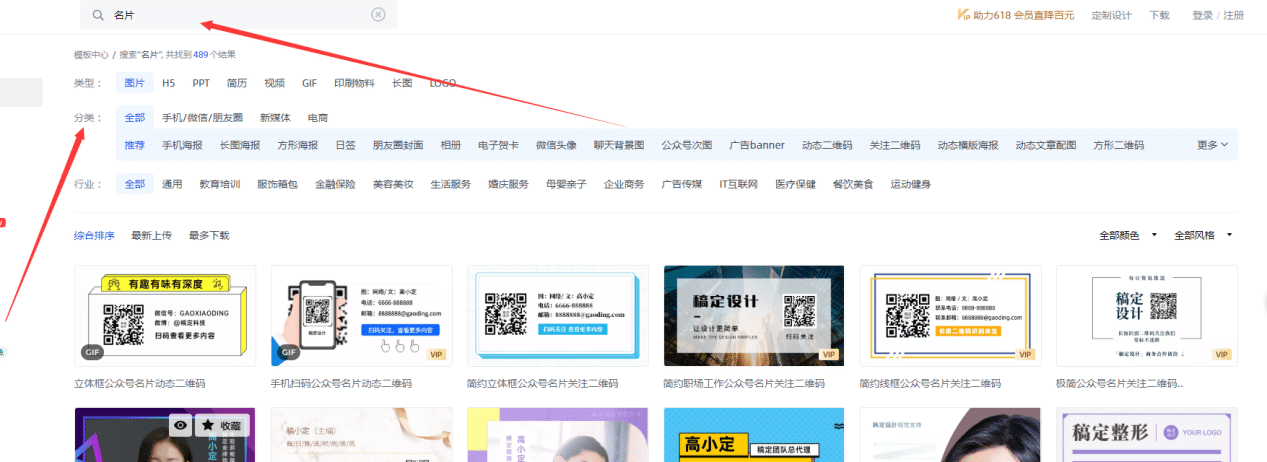Viewport: 1267px width, 462px height.
Task: Open 手机扫码公众号名片动态二维码 template thumbnail
Action: pyautogui.click(x=361, y=314)
